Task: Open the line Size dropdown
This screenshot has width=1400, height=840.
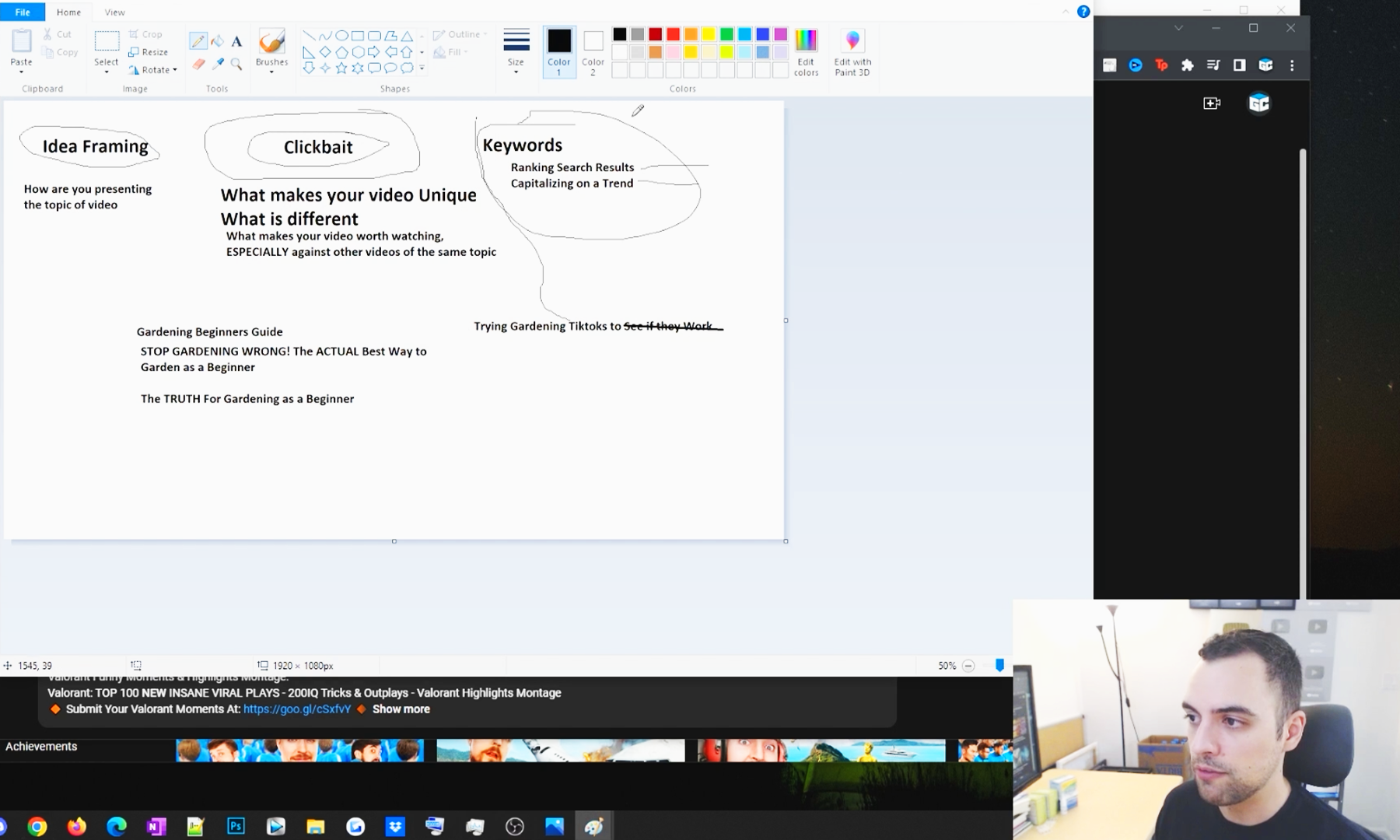Action: [x=516, y=51]
